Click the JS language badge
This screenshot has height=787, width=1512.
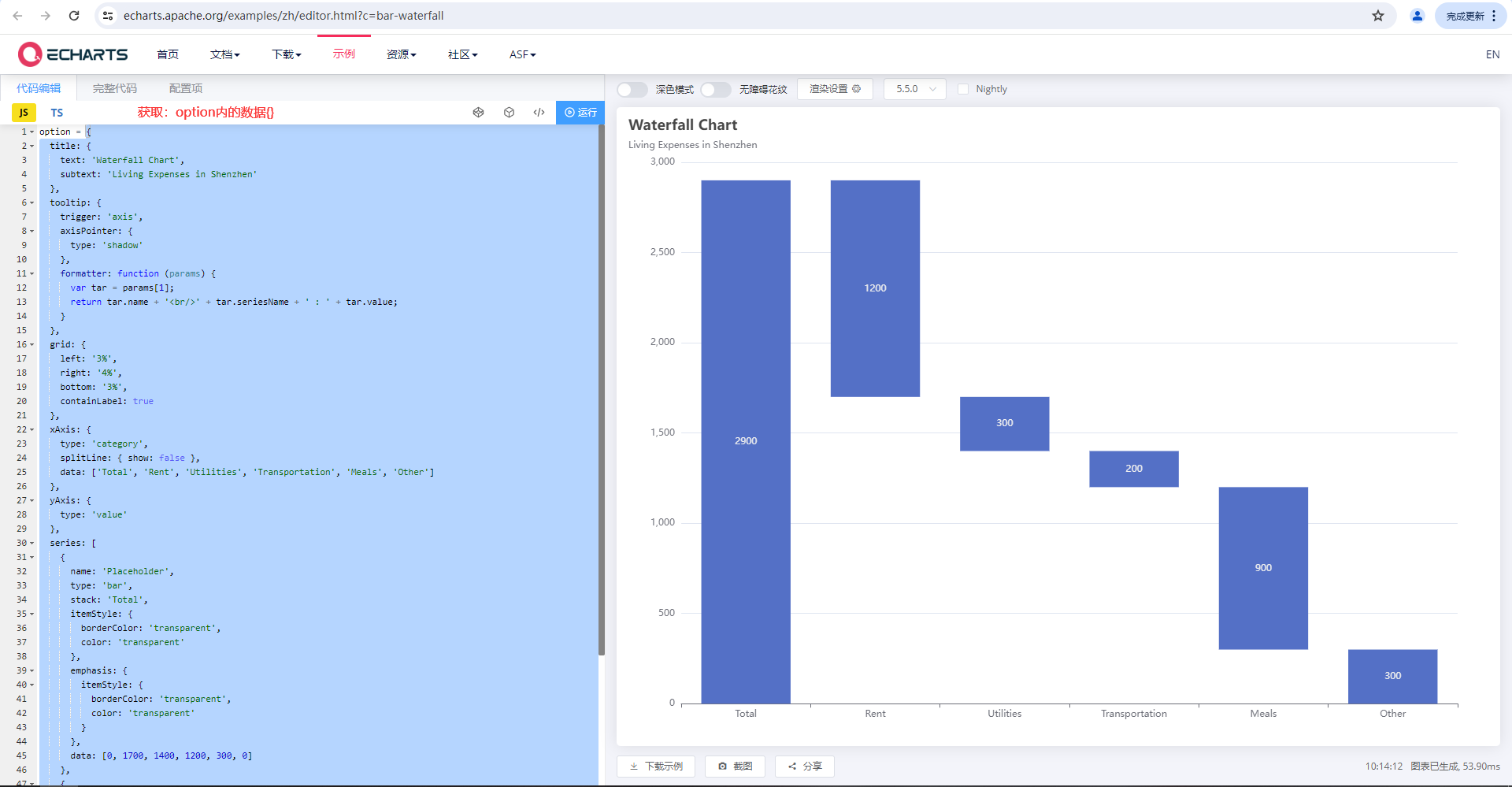[24, 113]
